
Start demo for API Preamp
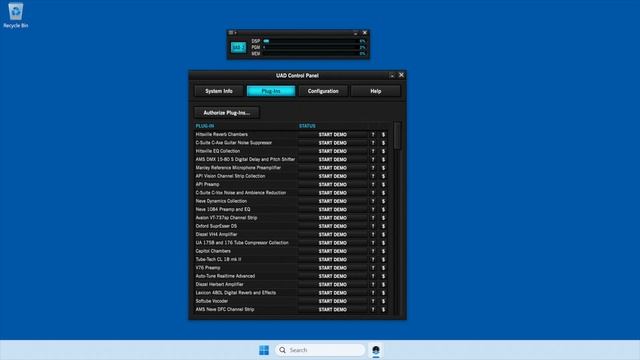click(333, 184)
